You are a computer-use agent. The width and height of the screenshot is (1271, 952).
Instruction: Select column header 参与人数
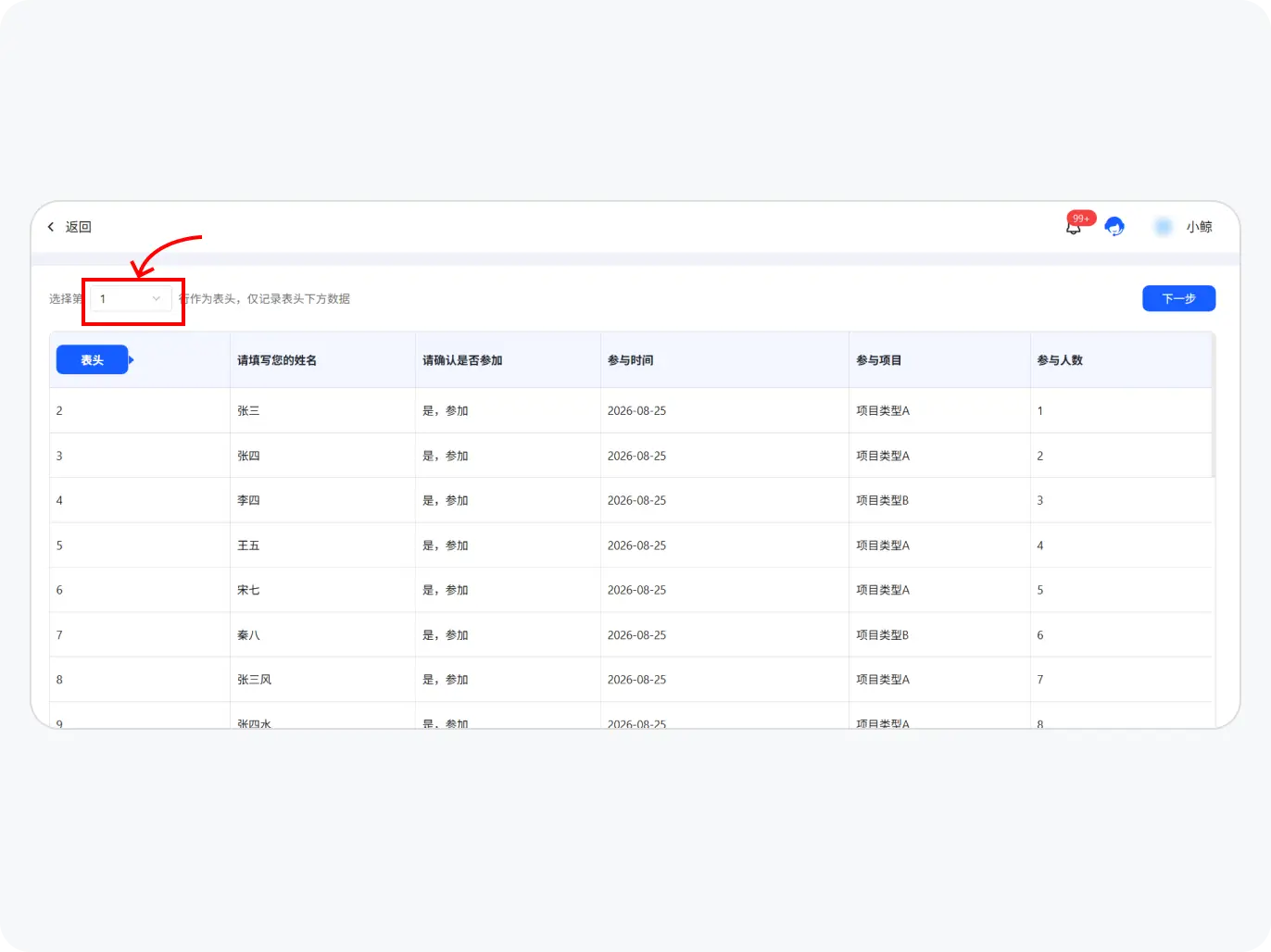click(x=1060, y=360)
